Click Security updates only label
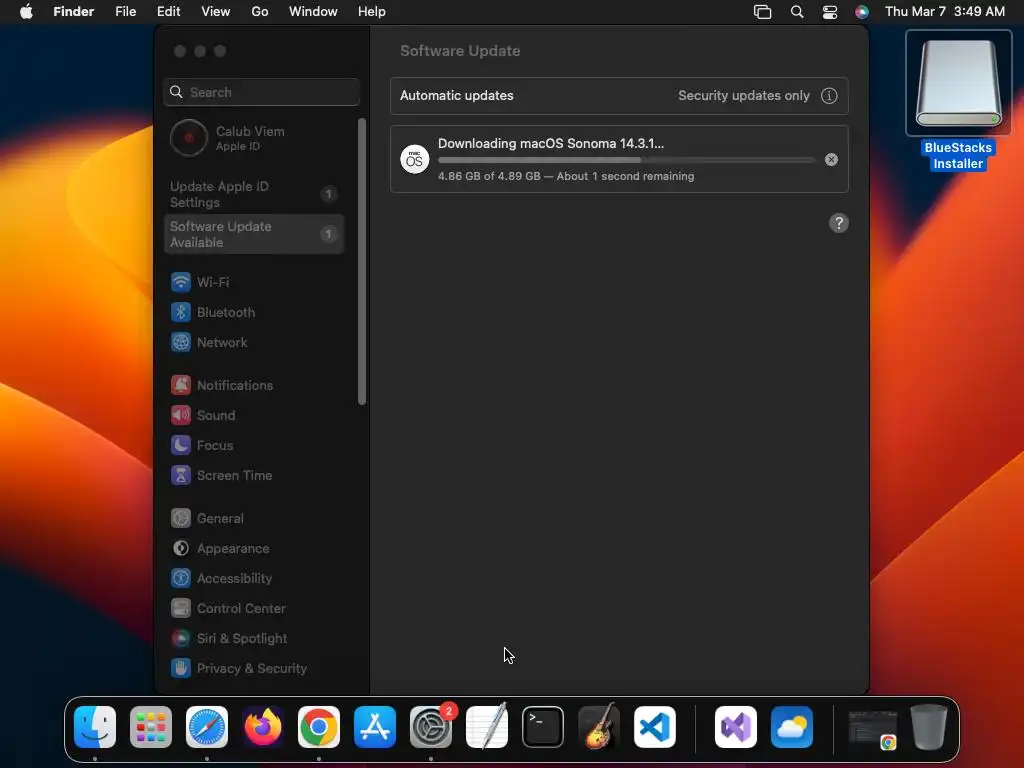Viewport: 1024px width, 768px height. [744, 95]
